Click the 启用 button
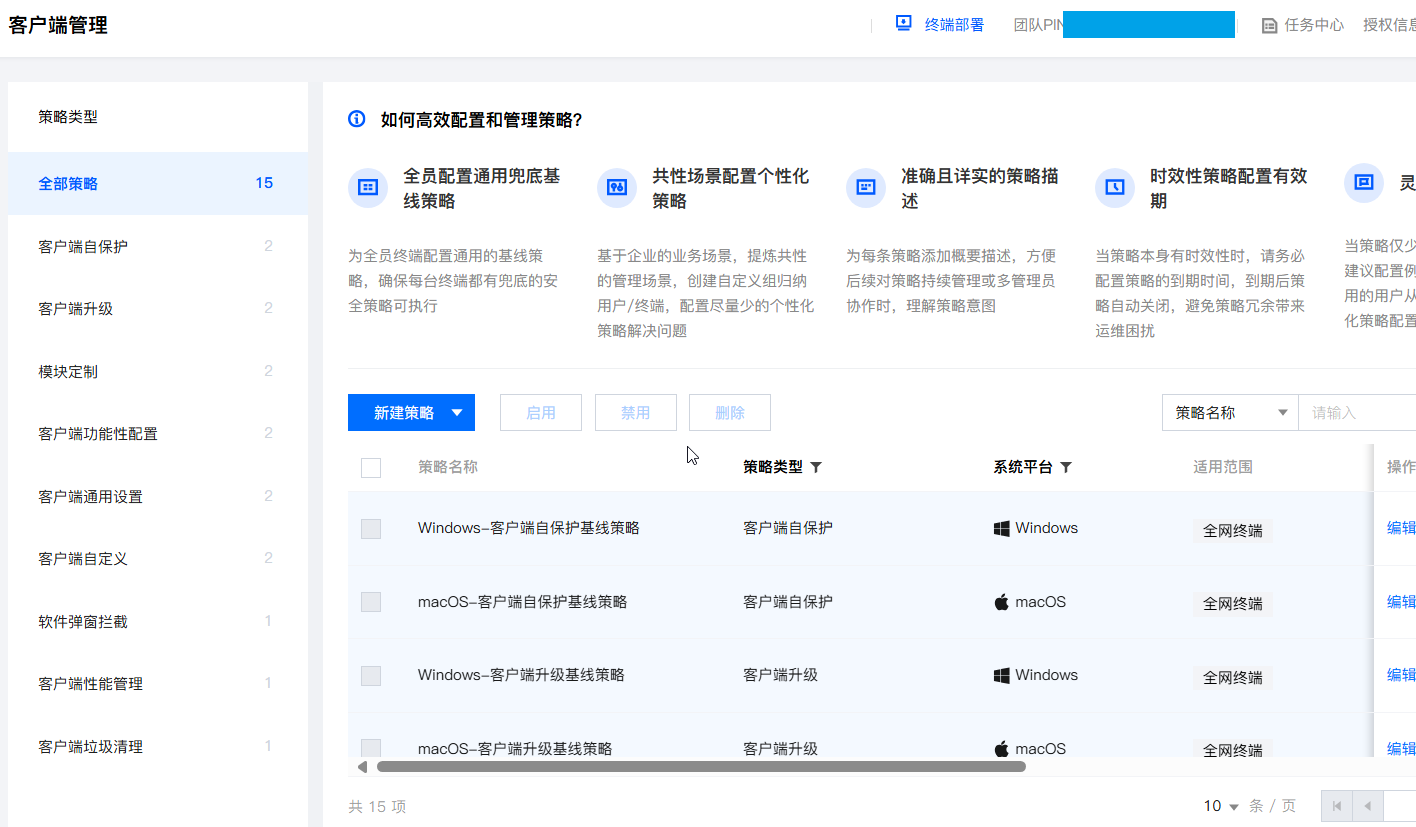 pyautogui.click(x=541, y=413)
